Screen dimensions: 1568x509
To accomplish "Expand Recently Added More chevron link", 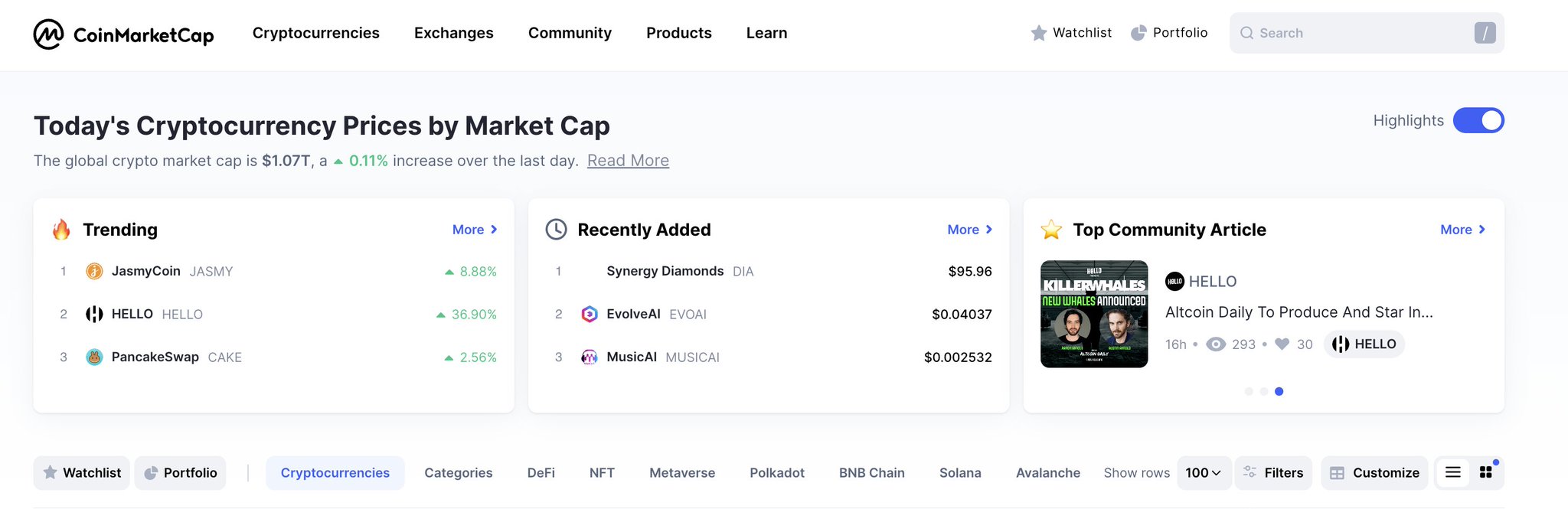I will pos(970,230).
